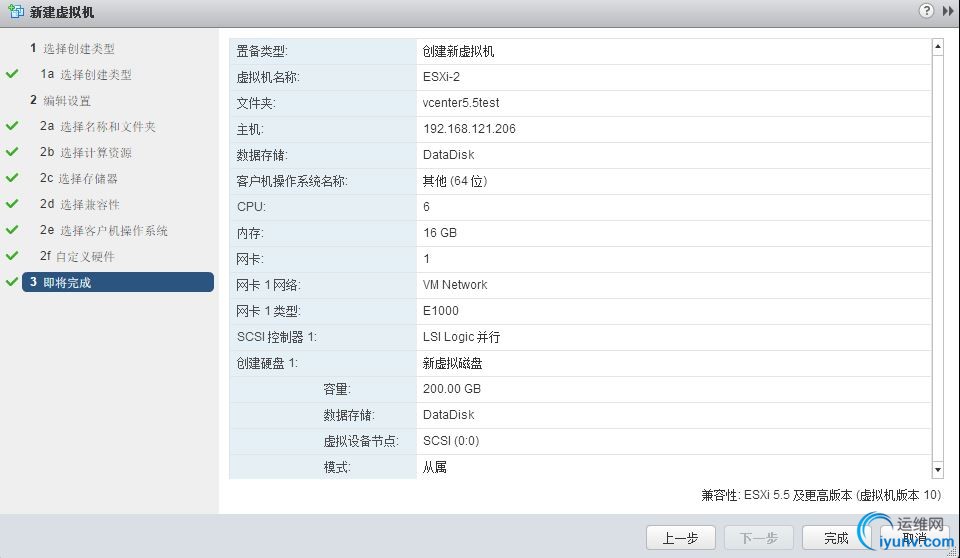
Task: Click the 网卡 count value 1
Action: [427, 259]
